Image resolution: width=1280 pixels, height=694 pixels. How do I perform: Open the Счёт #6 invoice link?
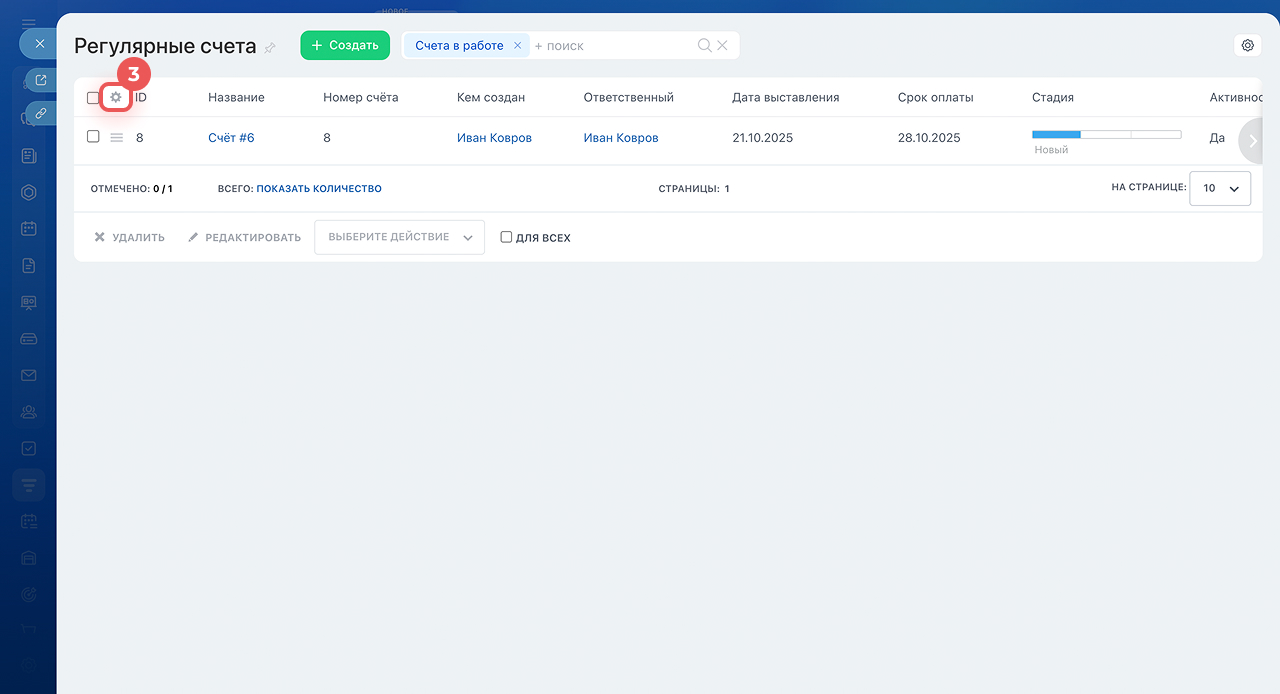click(231, 138)
